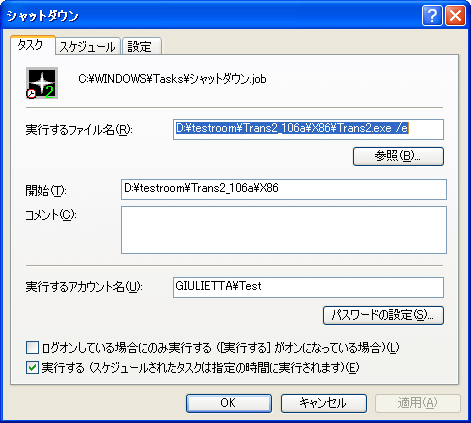Click the C:\WINDOWS\Tasks\シャットダウン.job path text
471x423 pixels.
[172, 79]
